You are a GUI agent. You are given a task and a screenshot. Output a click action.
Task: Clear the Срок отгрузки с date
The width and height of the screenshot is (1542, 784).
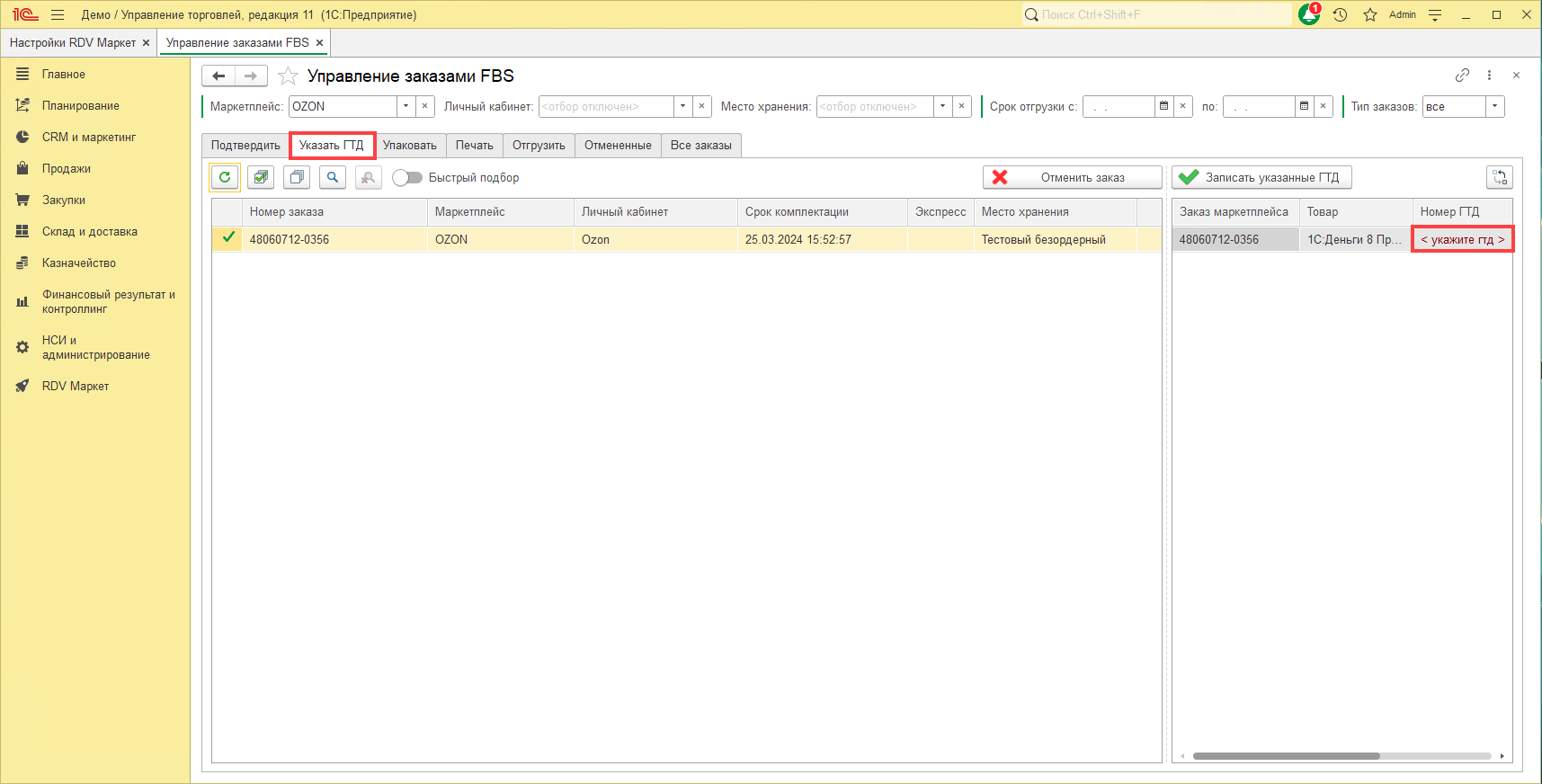click(x=1183, y=106)
